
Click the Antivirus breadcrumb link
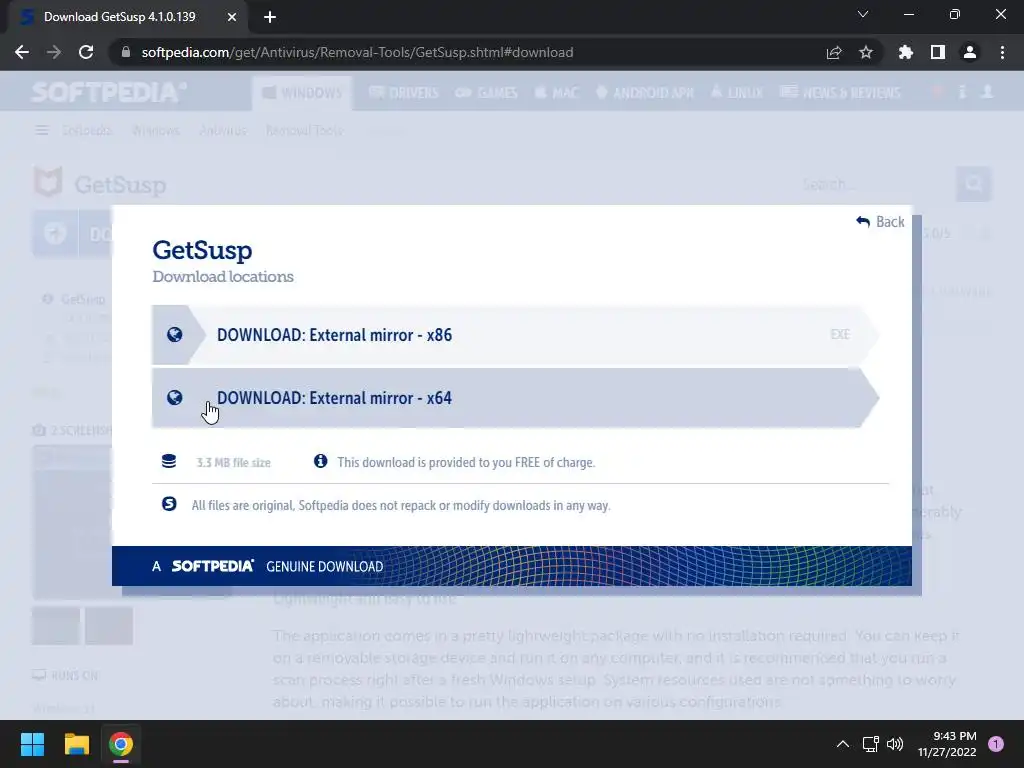(x=223, y=131)
